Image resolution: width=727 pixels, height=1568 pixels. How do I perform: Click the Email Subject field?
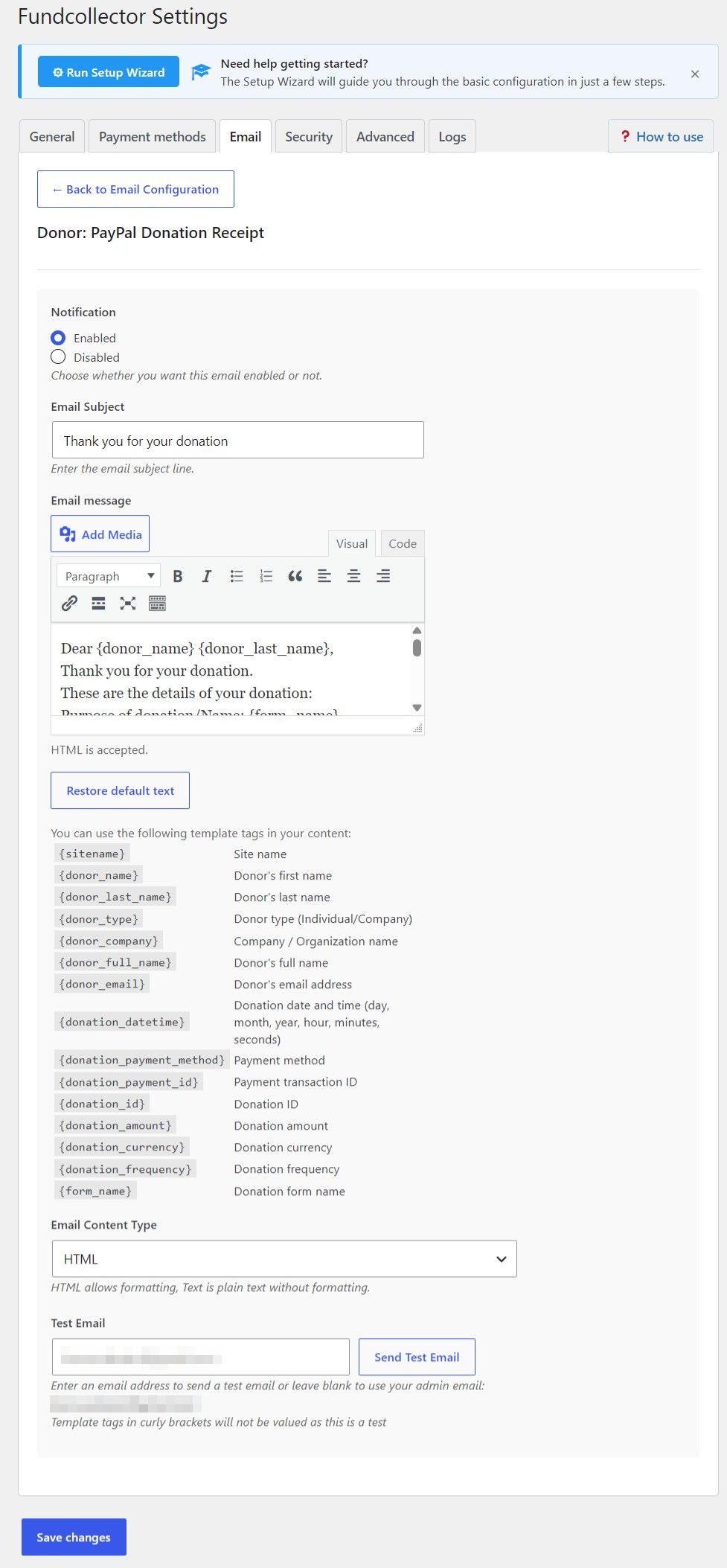coord(238,441)
